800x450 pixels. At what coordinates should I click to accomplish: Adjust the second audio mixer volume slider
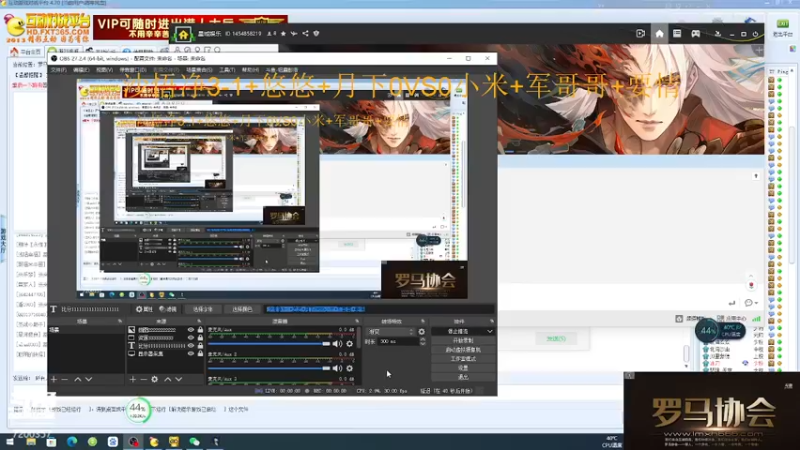(269, 368)
